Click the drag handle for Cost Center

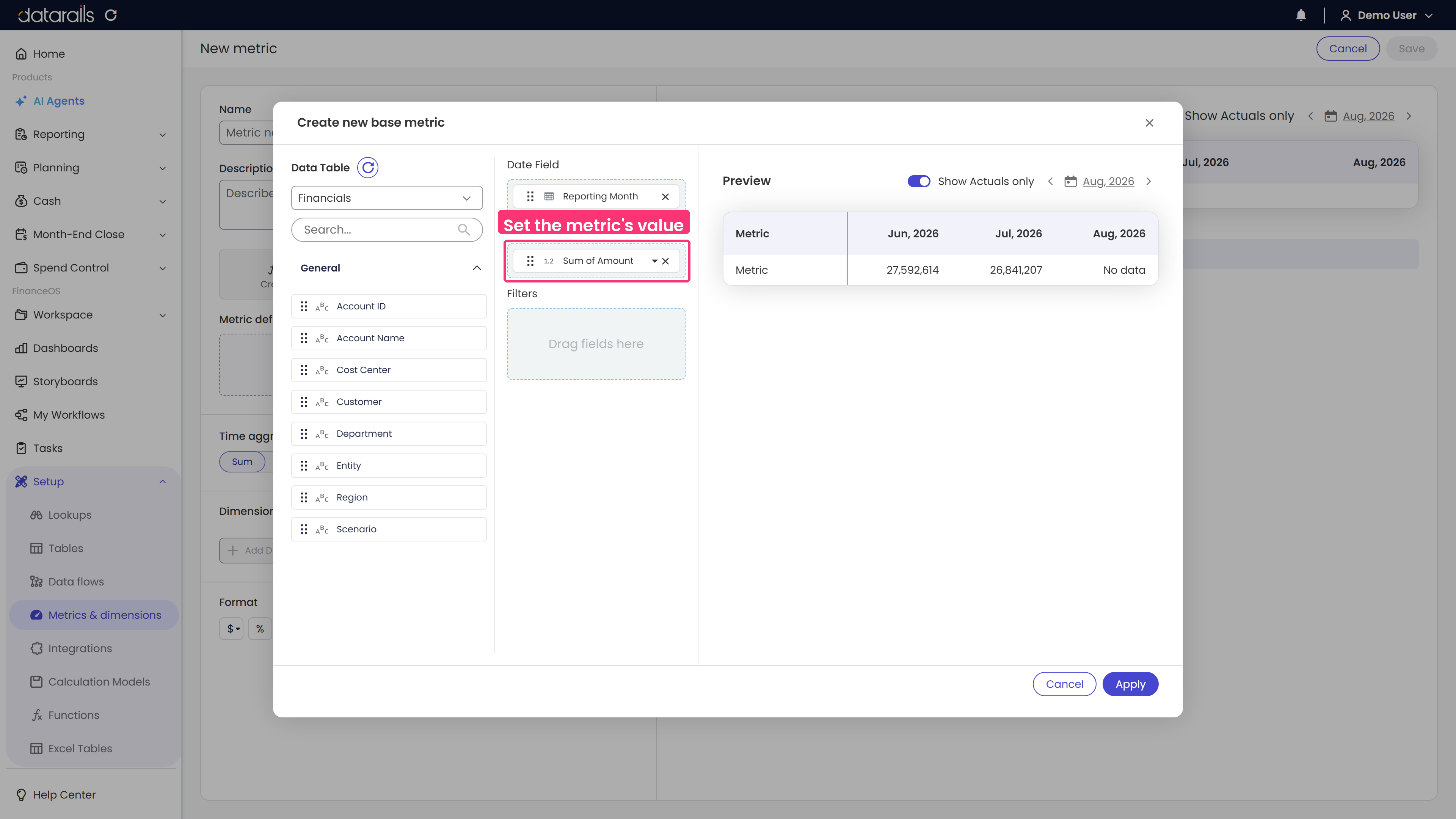click(x=304, y=370)
